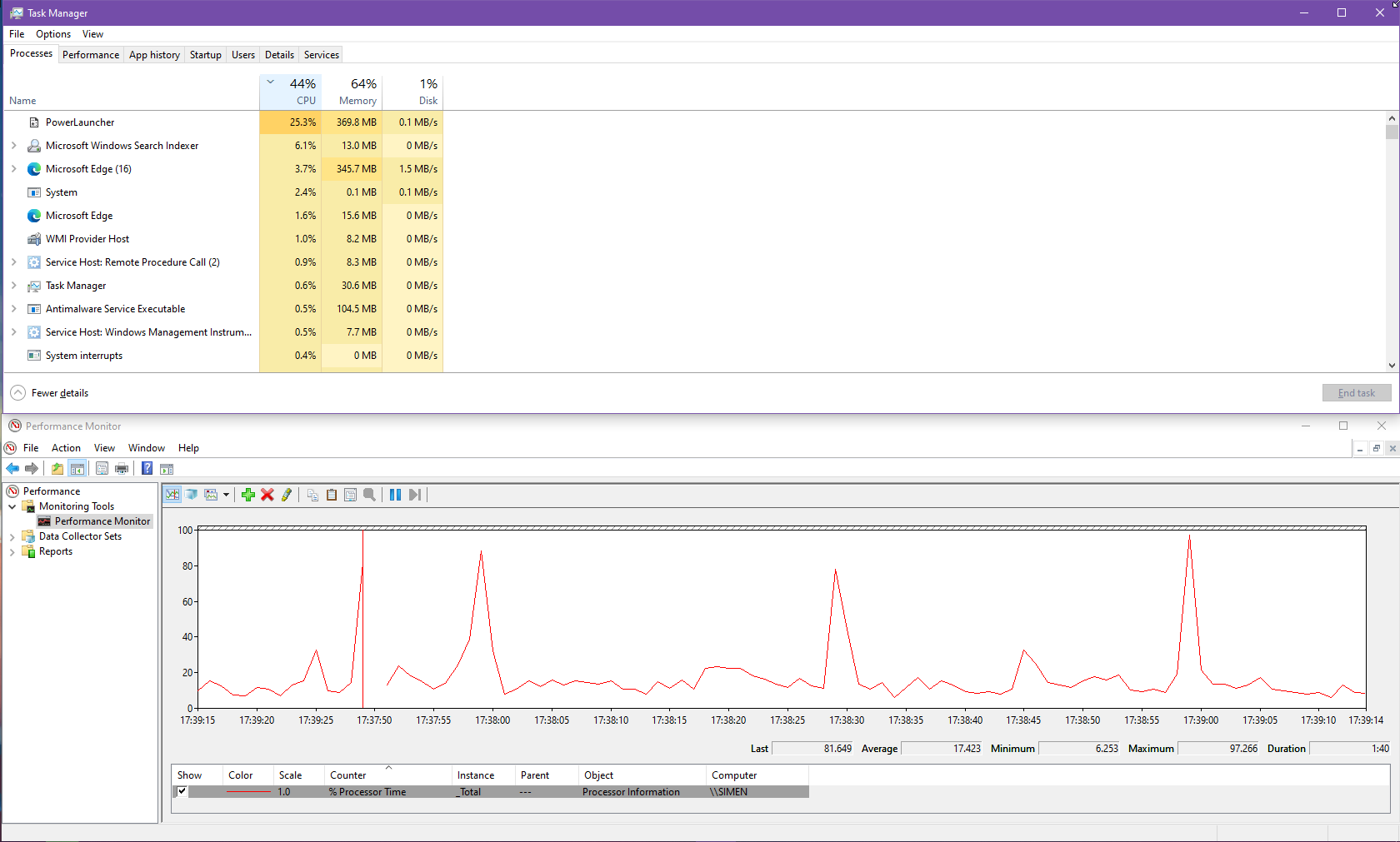Viewport: 1400px width, 842px height.
Task: Select the Microsoft Edge (16) process
Action: click(x=223, y=169)
